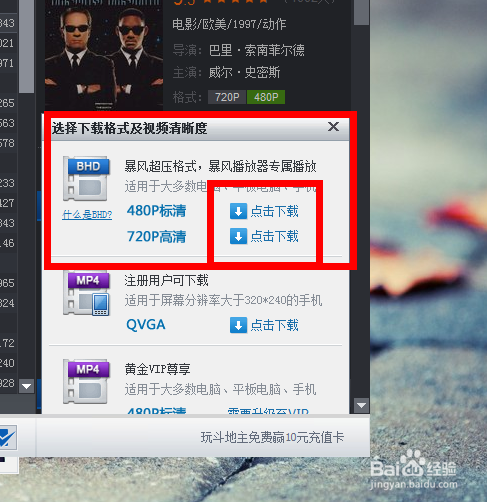Click director name 巴里·索南菲尔德
The image size is (487, 502).
(x=257, y=50)
